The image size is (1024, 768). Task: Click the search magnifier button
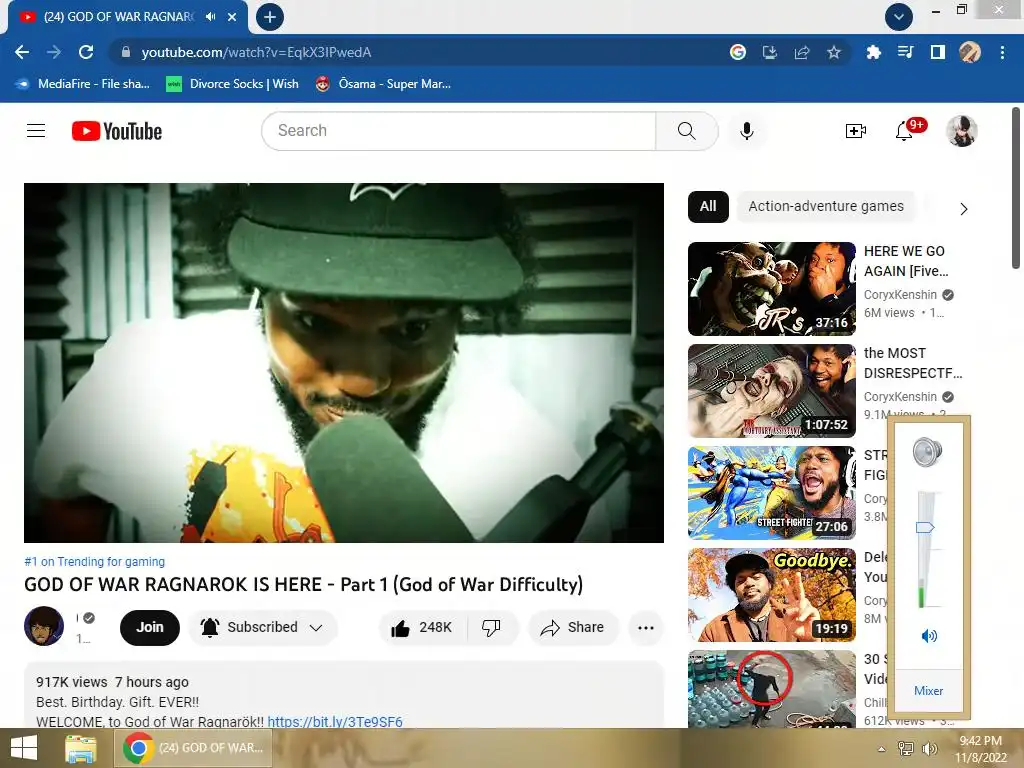coord(686,131)
